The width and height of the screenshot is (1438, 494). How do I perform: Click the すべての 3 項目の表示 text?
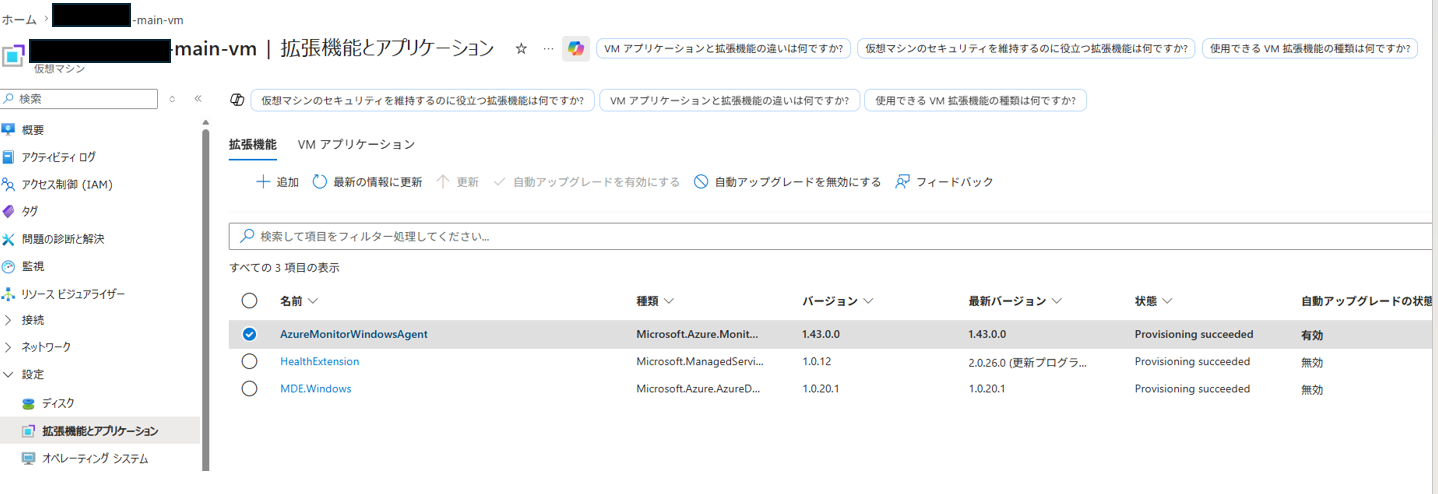tap(284, 268)
